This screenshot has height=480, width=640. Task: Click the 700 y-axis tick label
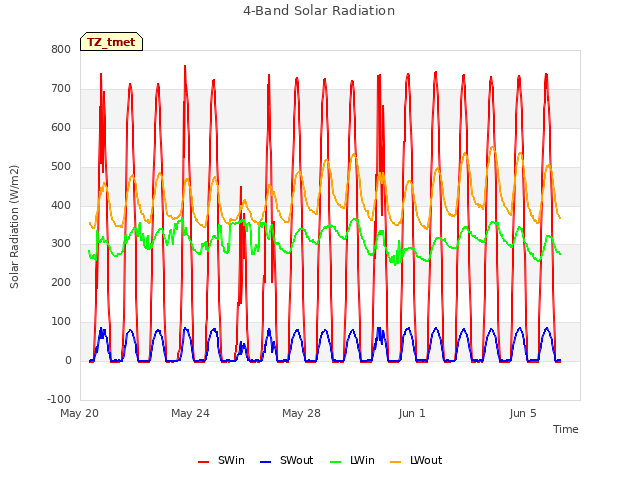pyautogui.click(x=61, y=89)
